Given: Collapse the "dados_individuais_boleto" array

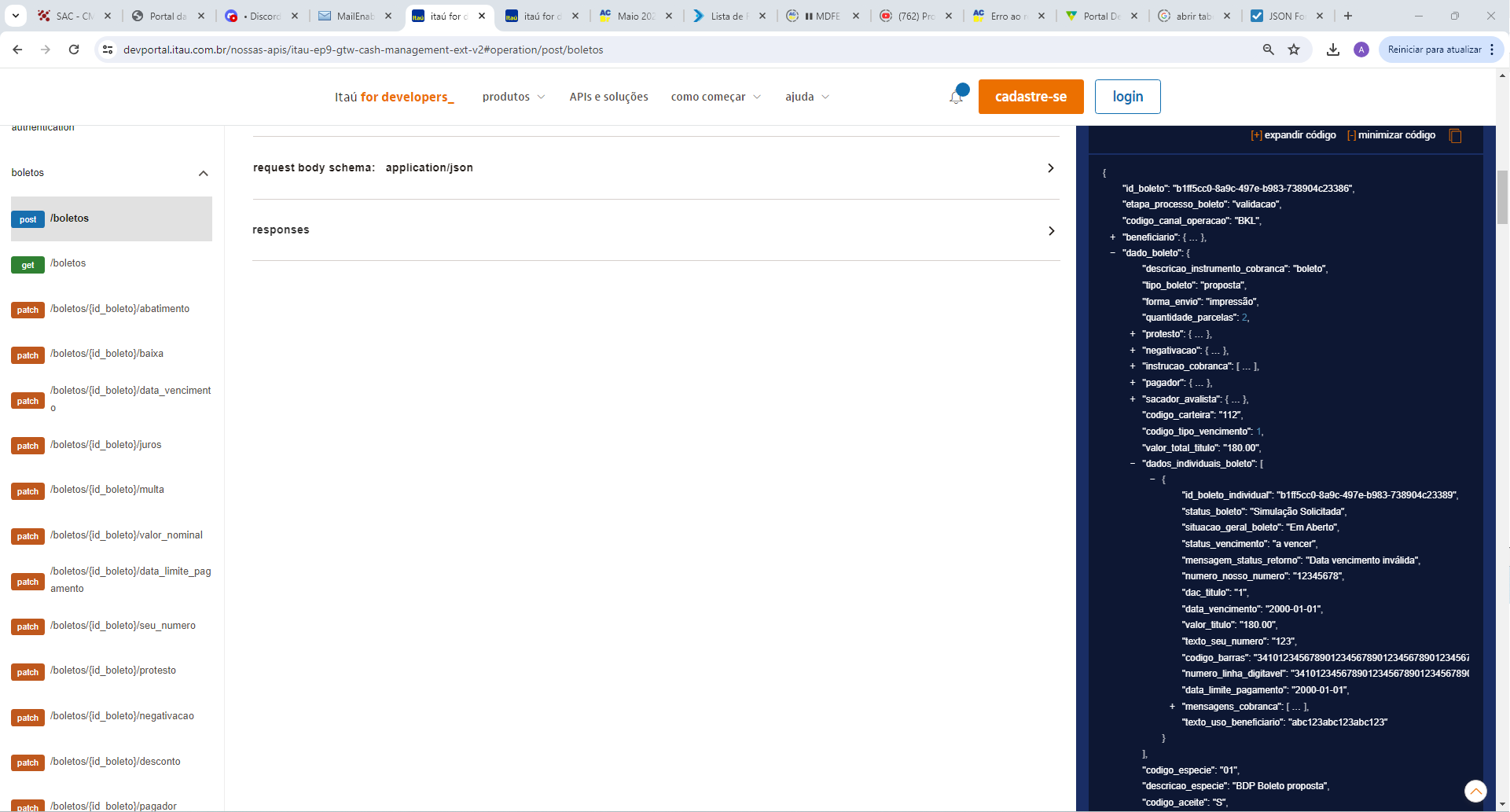Looking at the screenshot, I should (1133, 464).
